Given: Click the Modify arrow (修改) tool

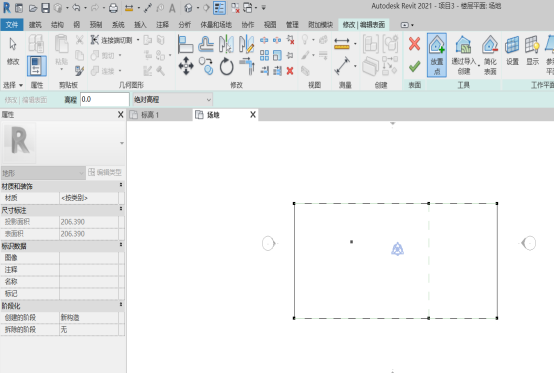Looking at the screenshot, I should pyautogui.click(x=13, y=51).
